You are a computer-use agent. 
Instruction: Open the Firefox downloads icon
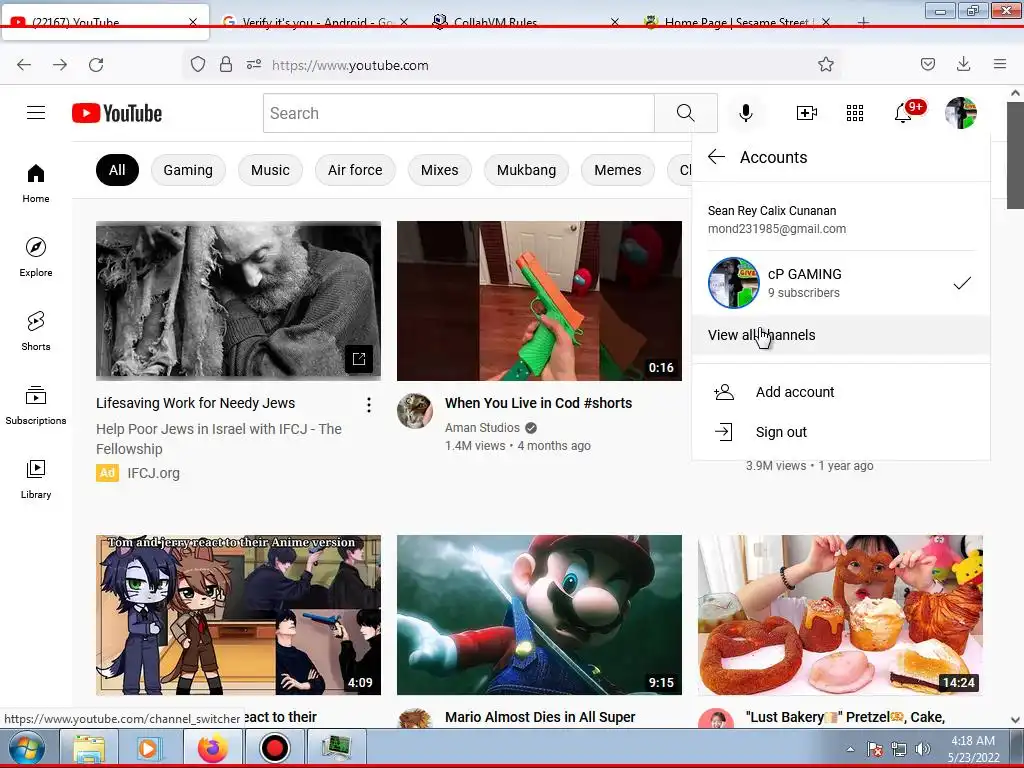[963, 64]
